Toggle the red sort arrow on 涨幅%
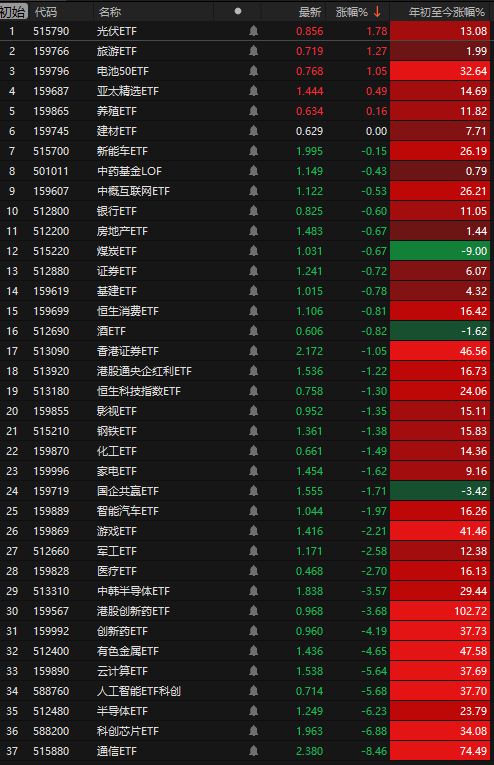Viewport: 494px width, 765px height. 377,12
